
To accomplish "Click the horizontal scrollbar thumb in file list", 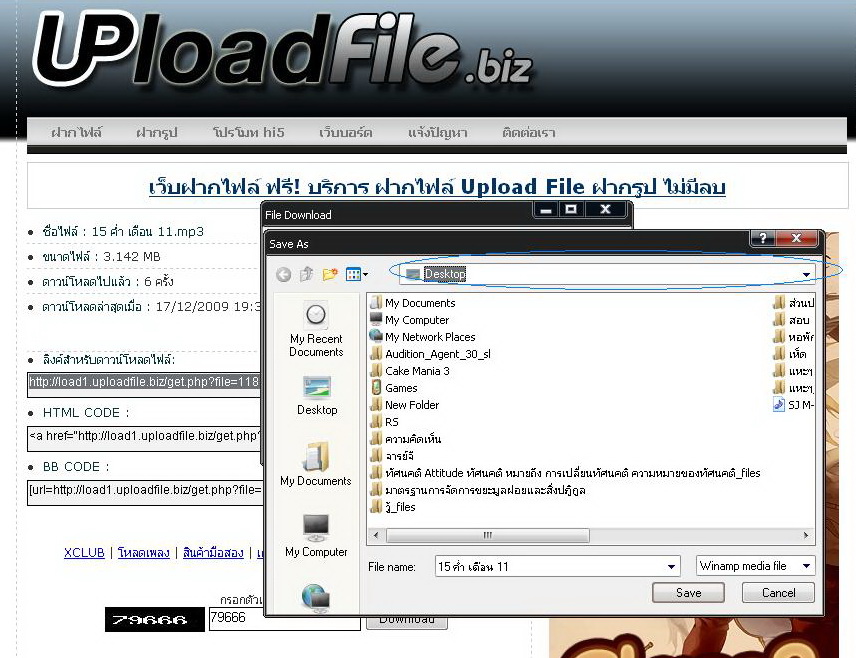I will [488, 535].
